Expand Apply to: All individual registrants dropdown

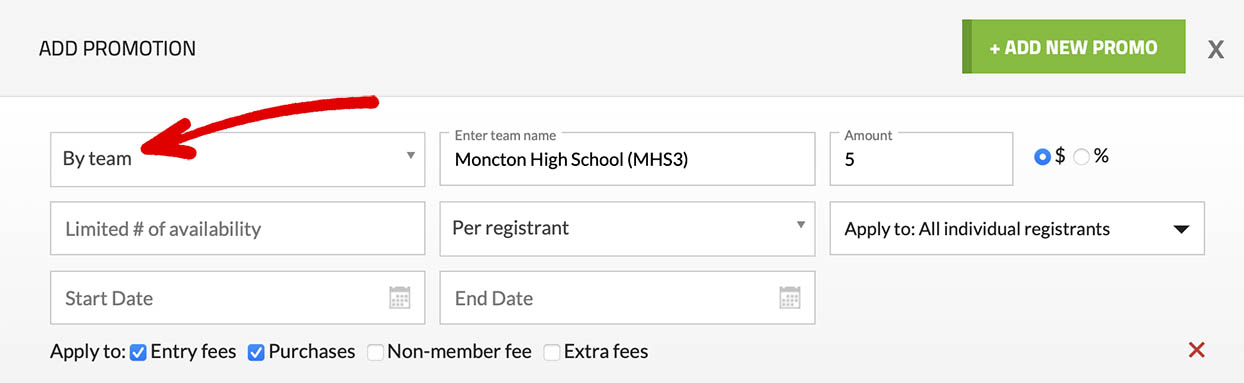point(1018,228)
